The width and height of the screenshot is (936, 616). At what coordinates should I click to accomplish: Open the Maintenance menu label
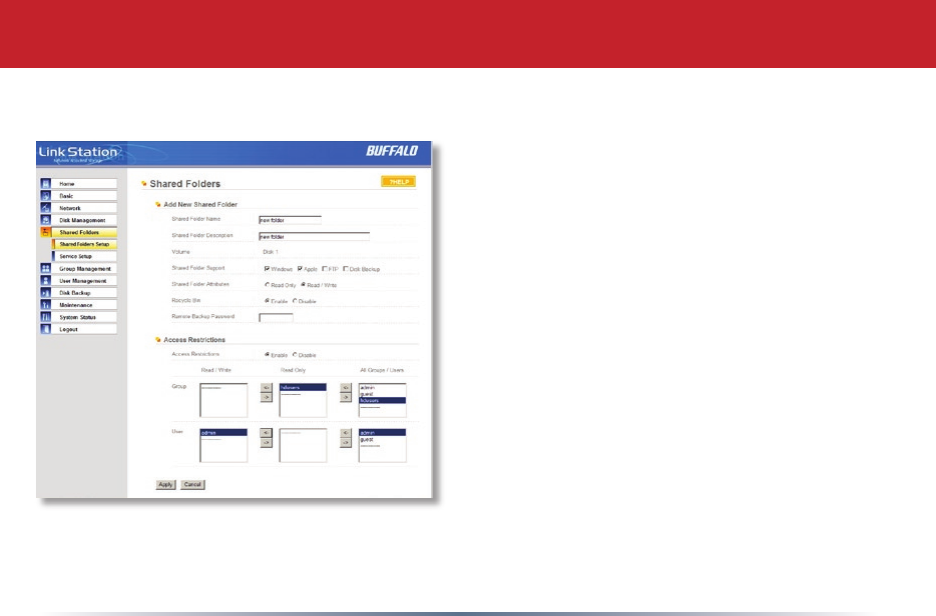[x=76, y=305]
